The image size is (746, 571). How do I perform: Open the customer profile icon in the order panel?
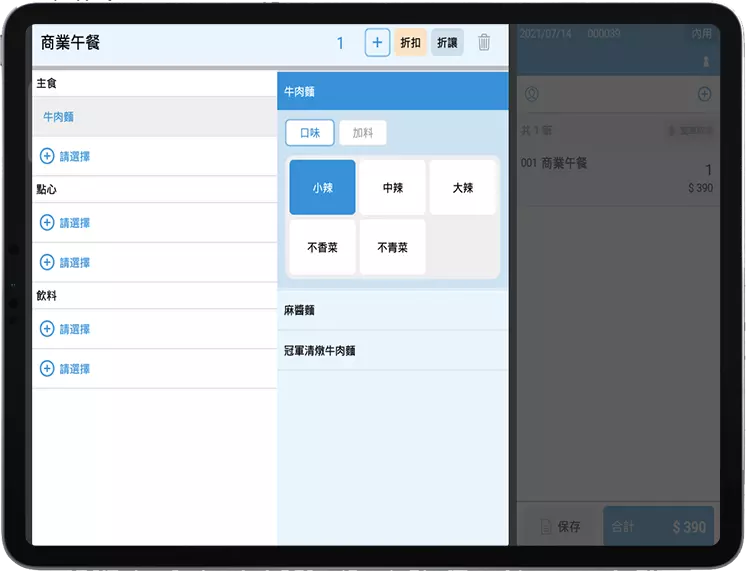click(532, 94)
